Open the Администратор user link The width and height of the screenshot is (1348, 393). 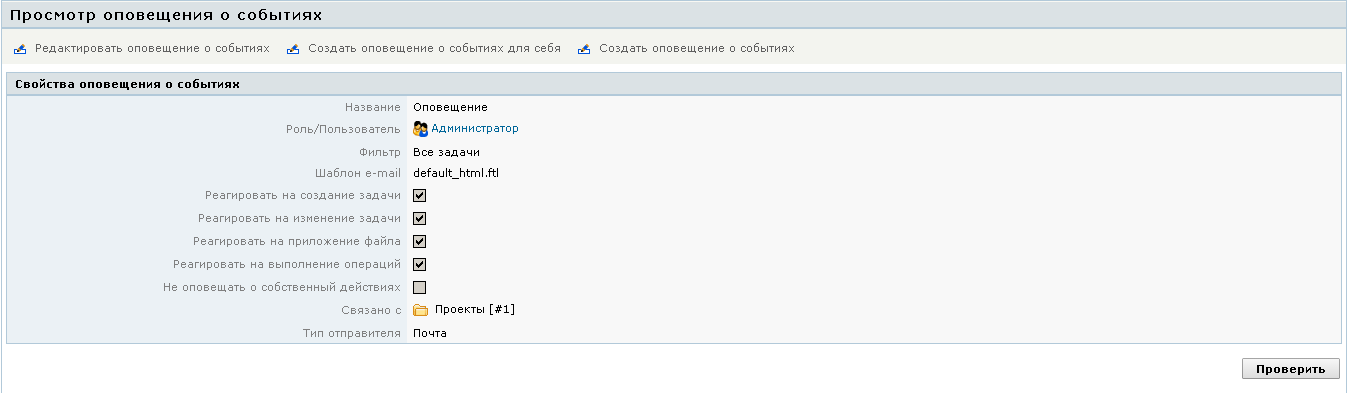(475, 129)
